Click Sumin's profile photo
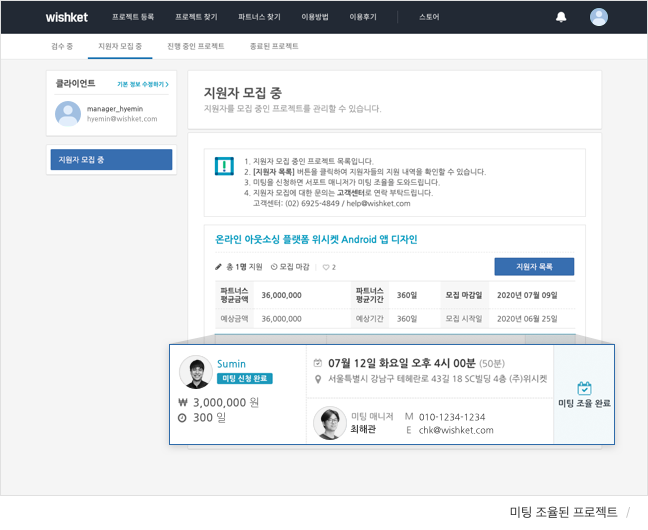 tap(194, 372)
